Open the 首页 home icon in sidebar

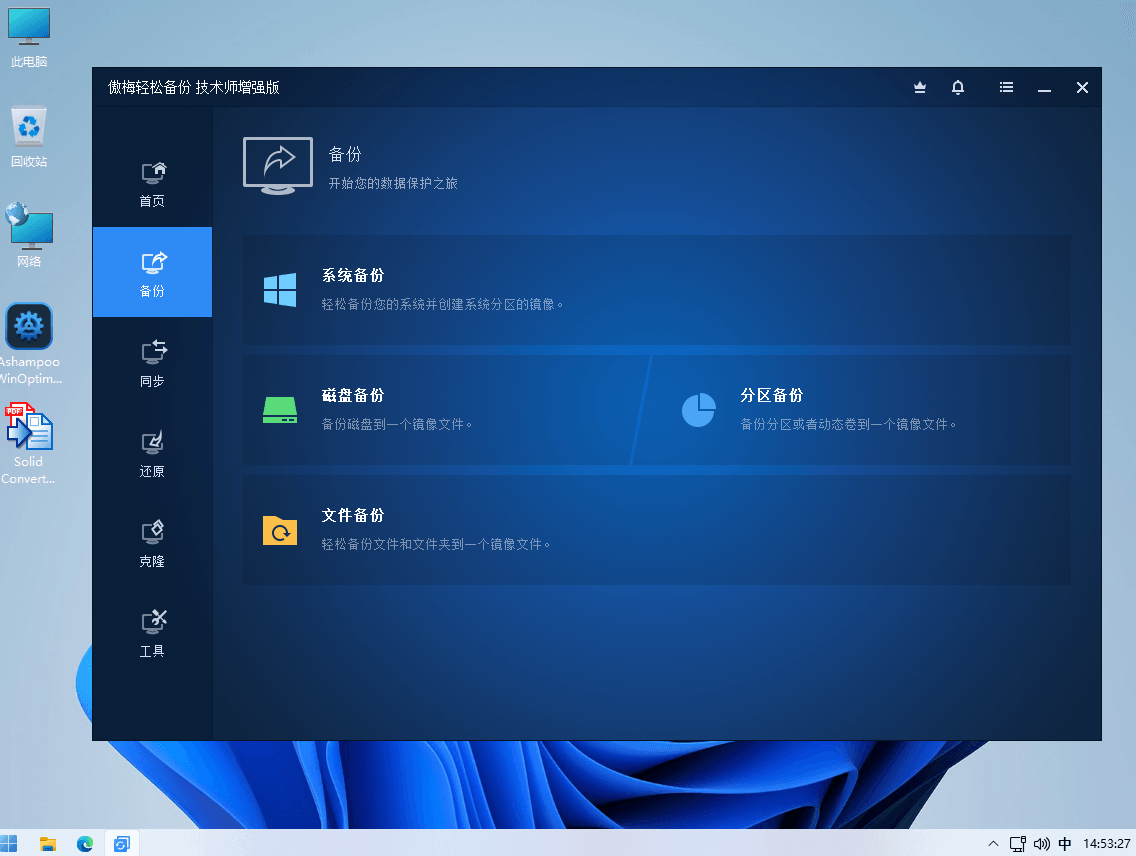153,173
